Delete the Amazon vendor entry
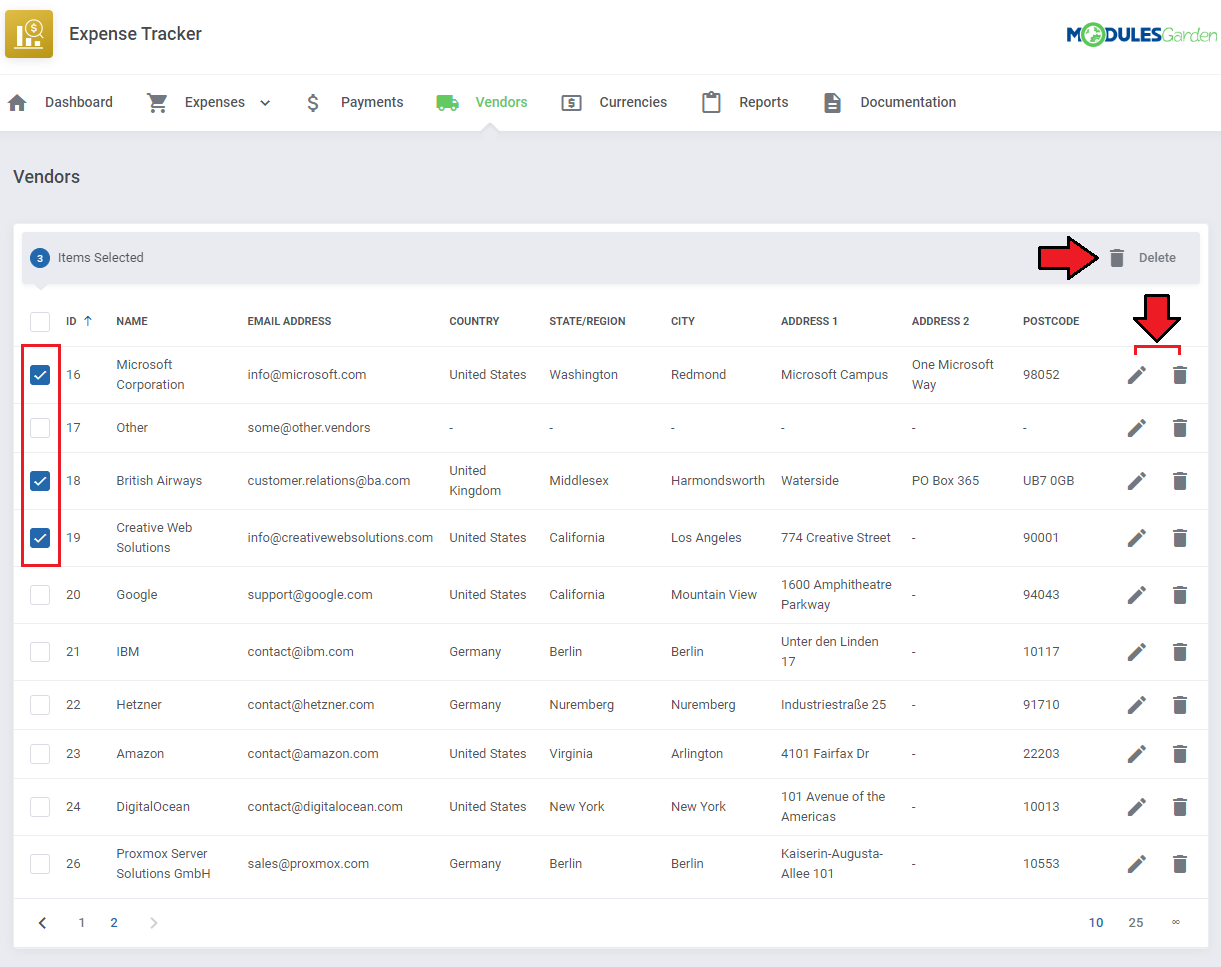 [1180, 754]
